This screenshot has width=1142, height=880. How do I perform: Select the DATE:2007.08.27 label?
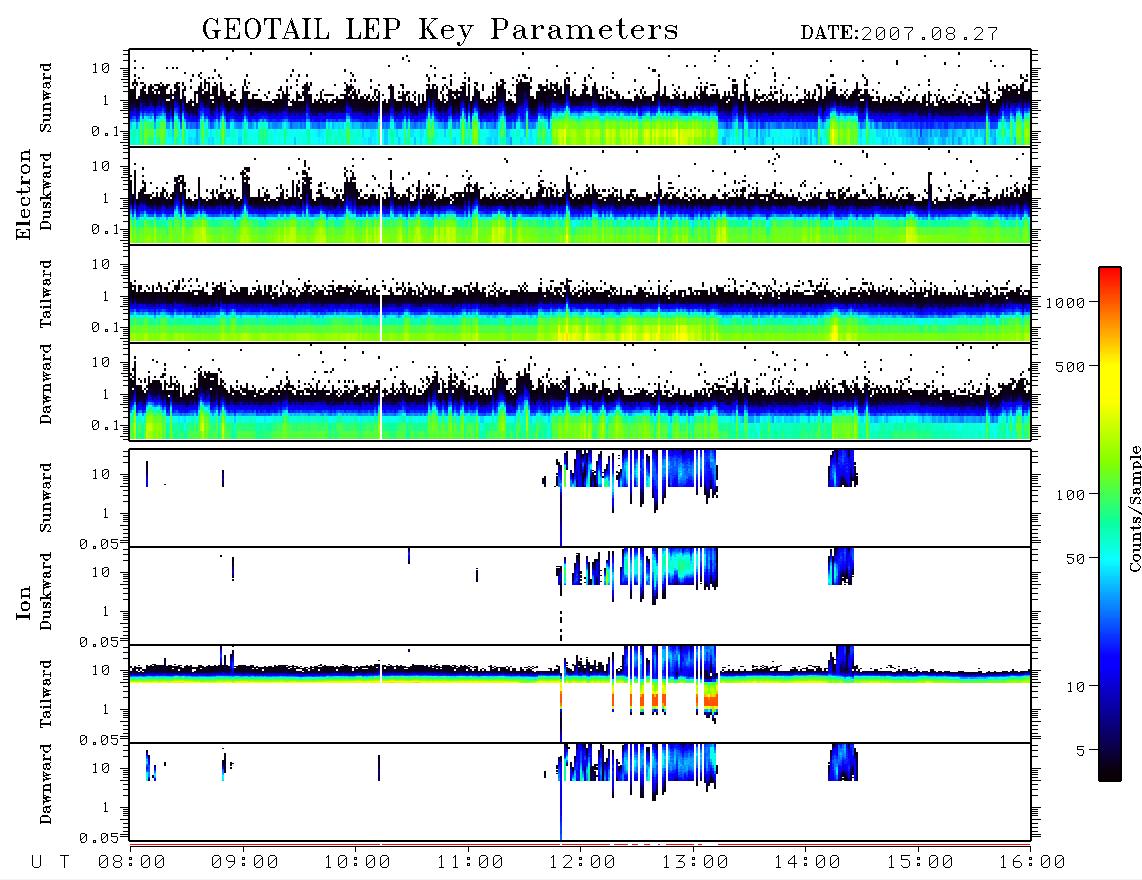[x=899, y=34]
